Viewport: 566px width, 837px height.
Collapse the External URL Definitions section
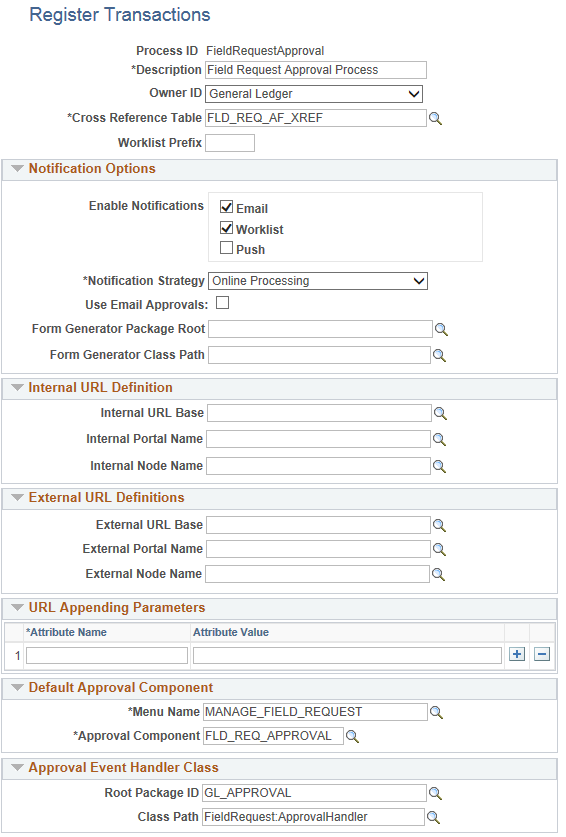click(x=18, y=498)
